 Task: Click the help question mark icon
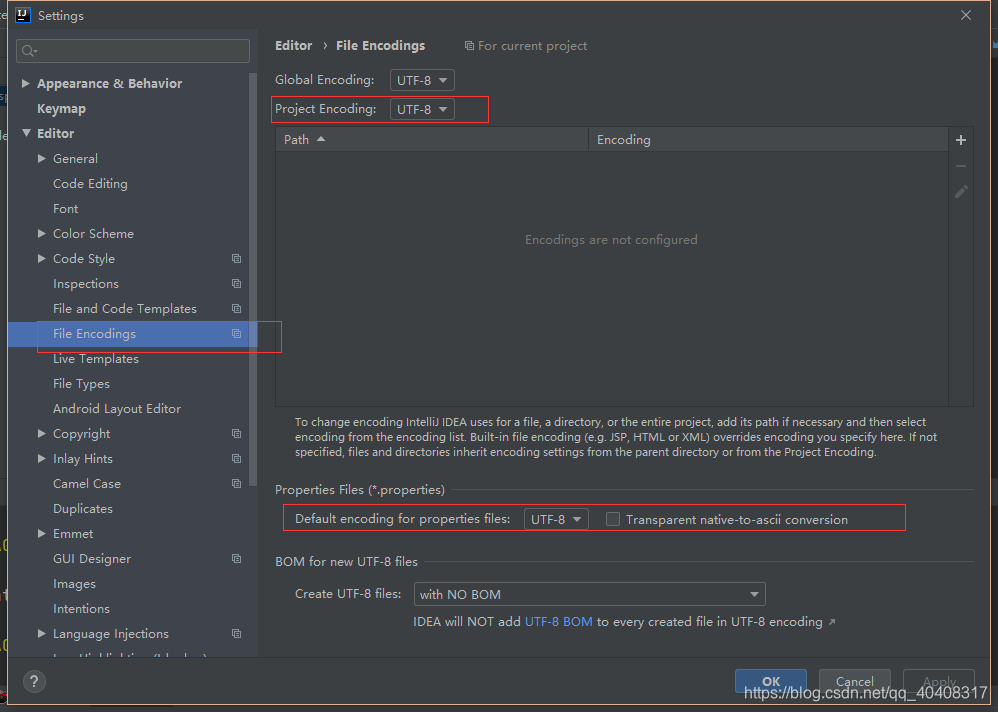coord(34,681)
